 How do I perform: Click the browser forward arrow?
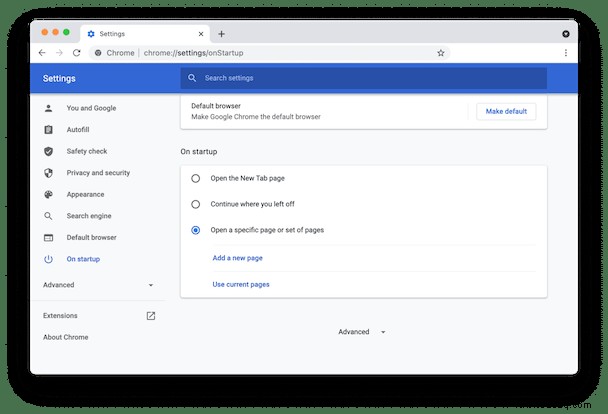pyautogui.click(x=59, y=53)
